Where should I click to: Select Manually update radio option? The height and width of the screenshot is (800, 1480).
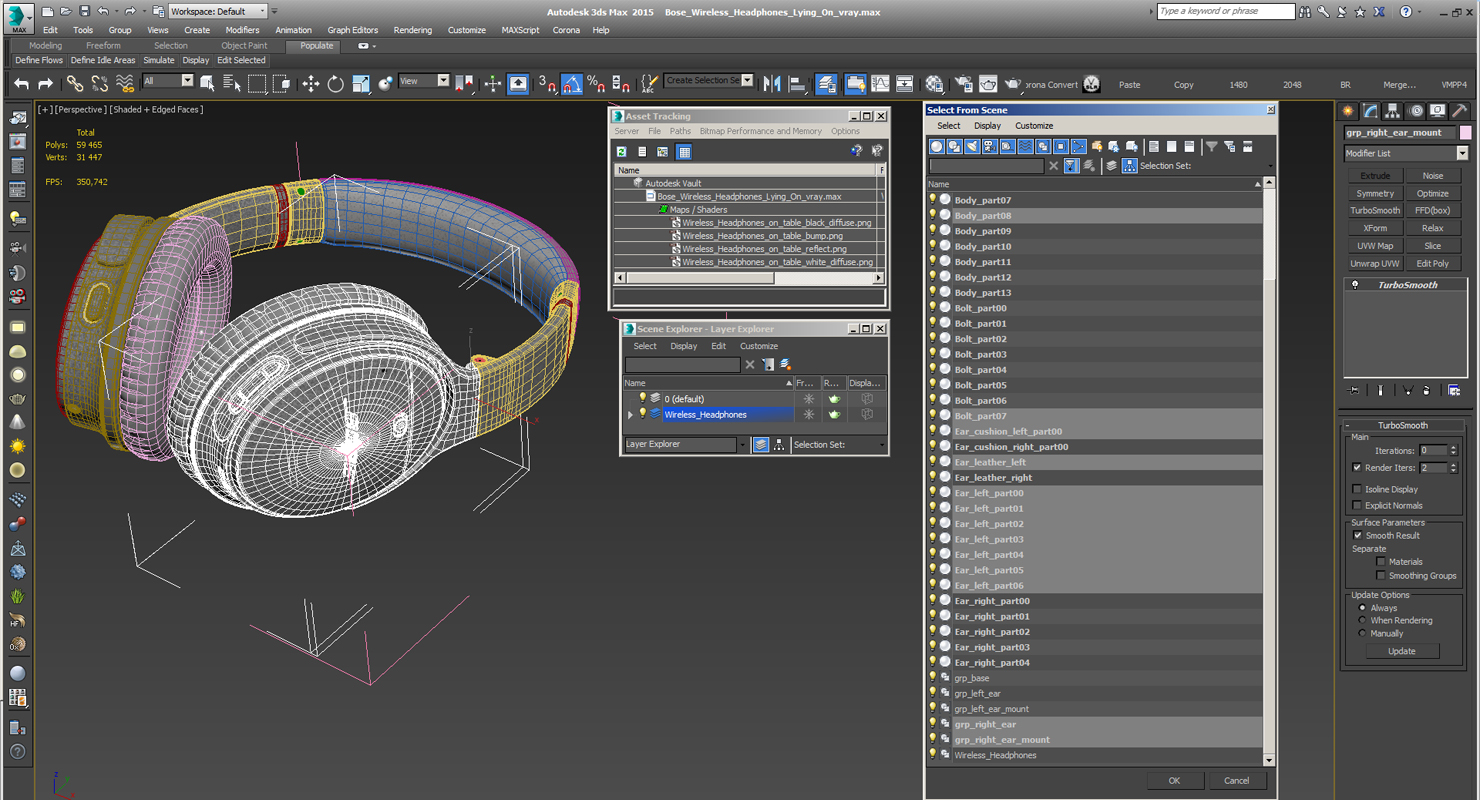click(1362, 633)
